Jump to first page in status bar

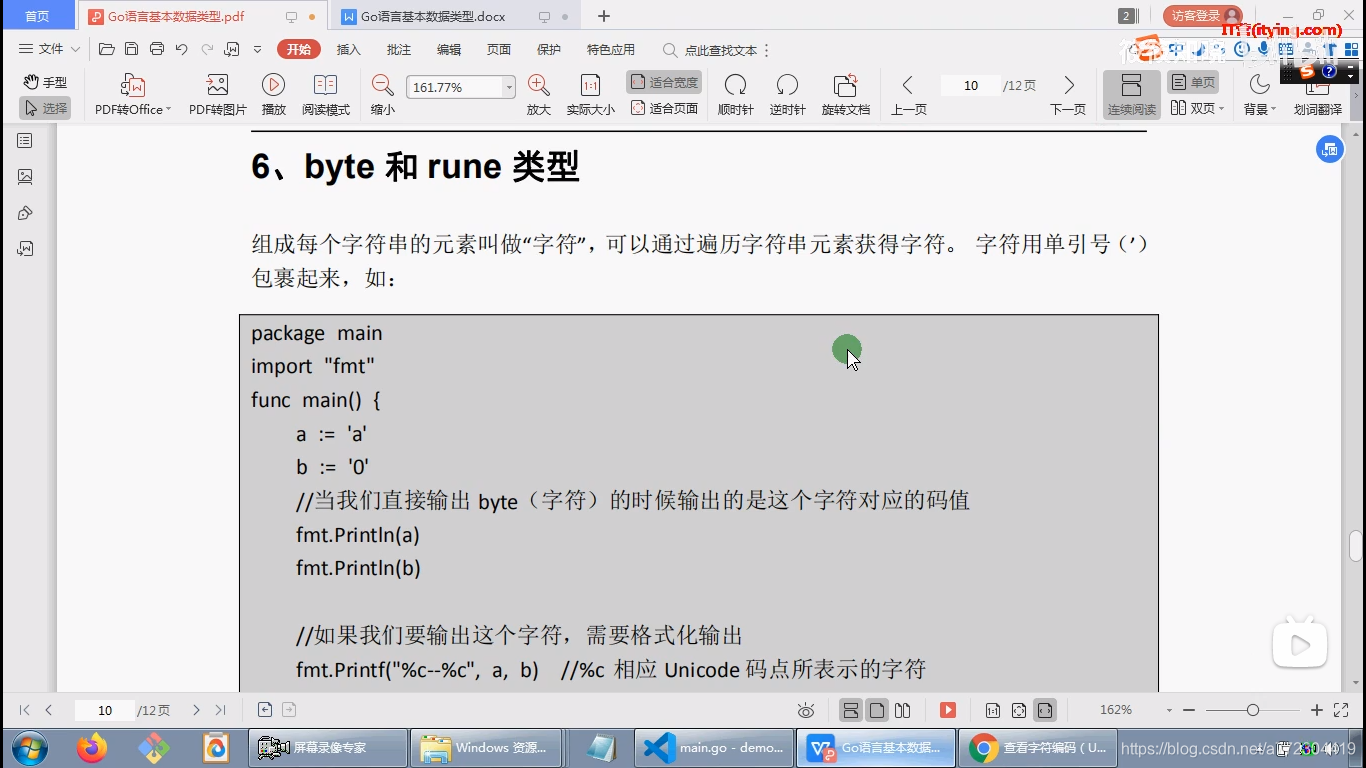pos(24,710)
